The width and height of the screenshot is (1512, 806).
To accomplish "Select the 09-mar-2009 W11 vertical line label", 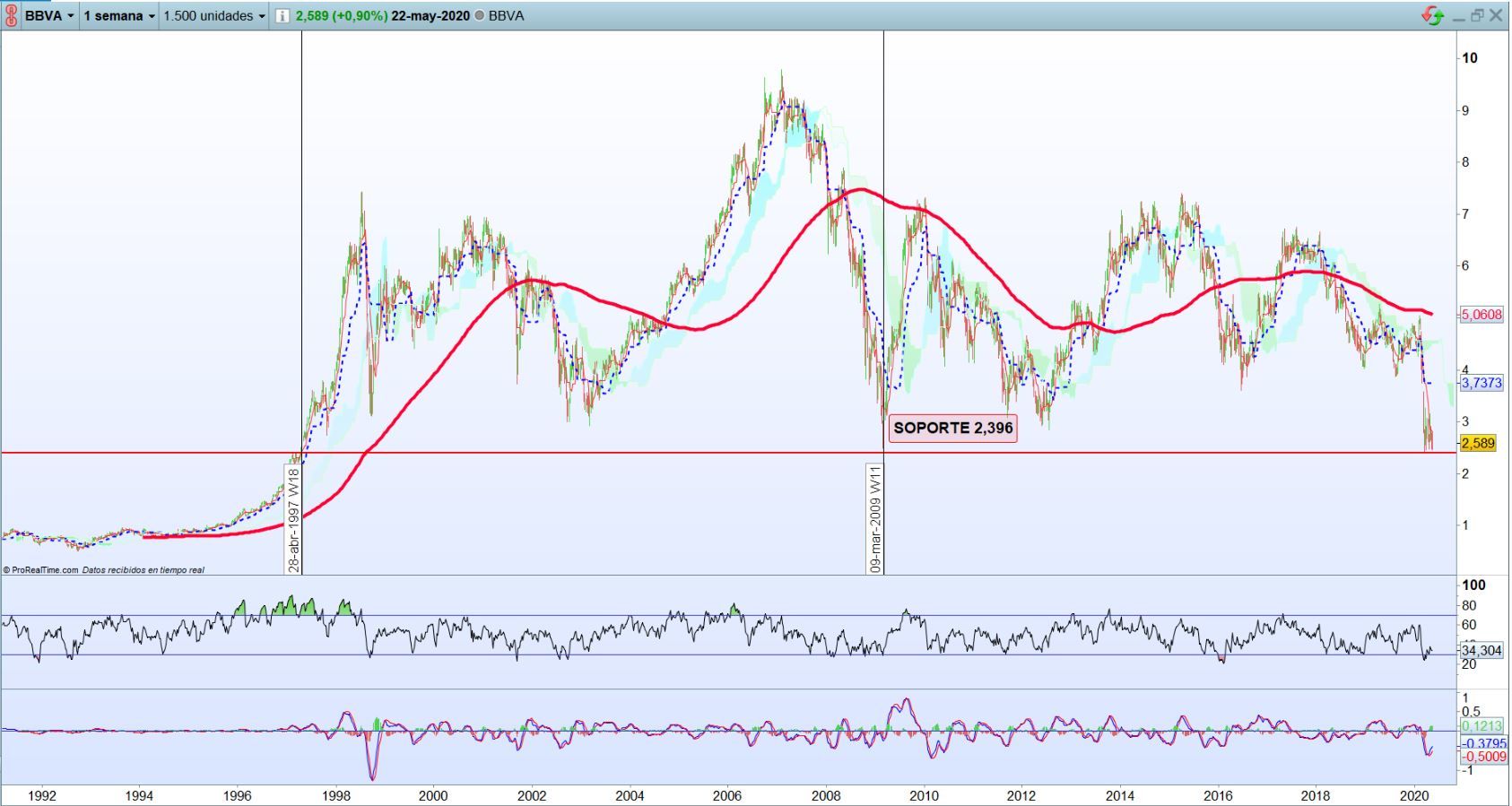I will click(x=875, y=518).
